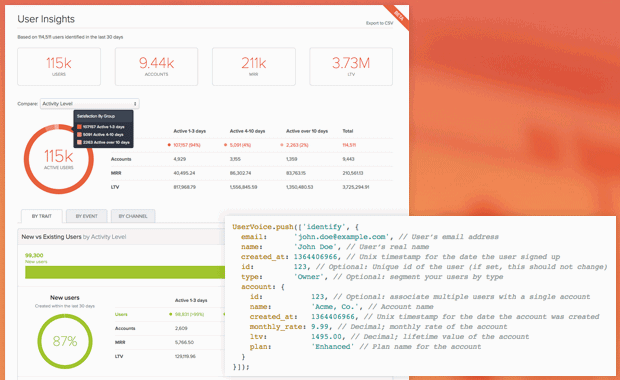Click the 40,495.24 MRR cell
This screenshot has height=380, width=620.
(x=184, y=173)
